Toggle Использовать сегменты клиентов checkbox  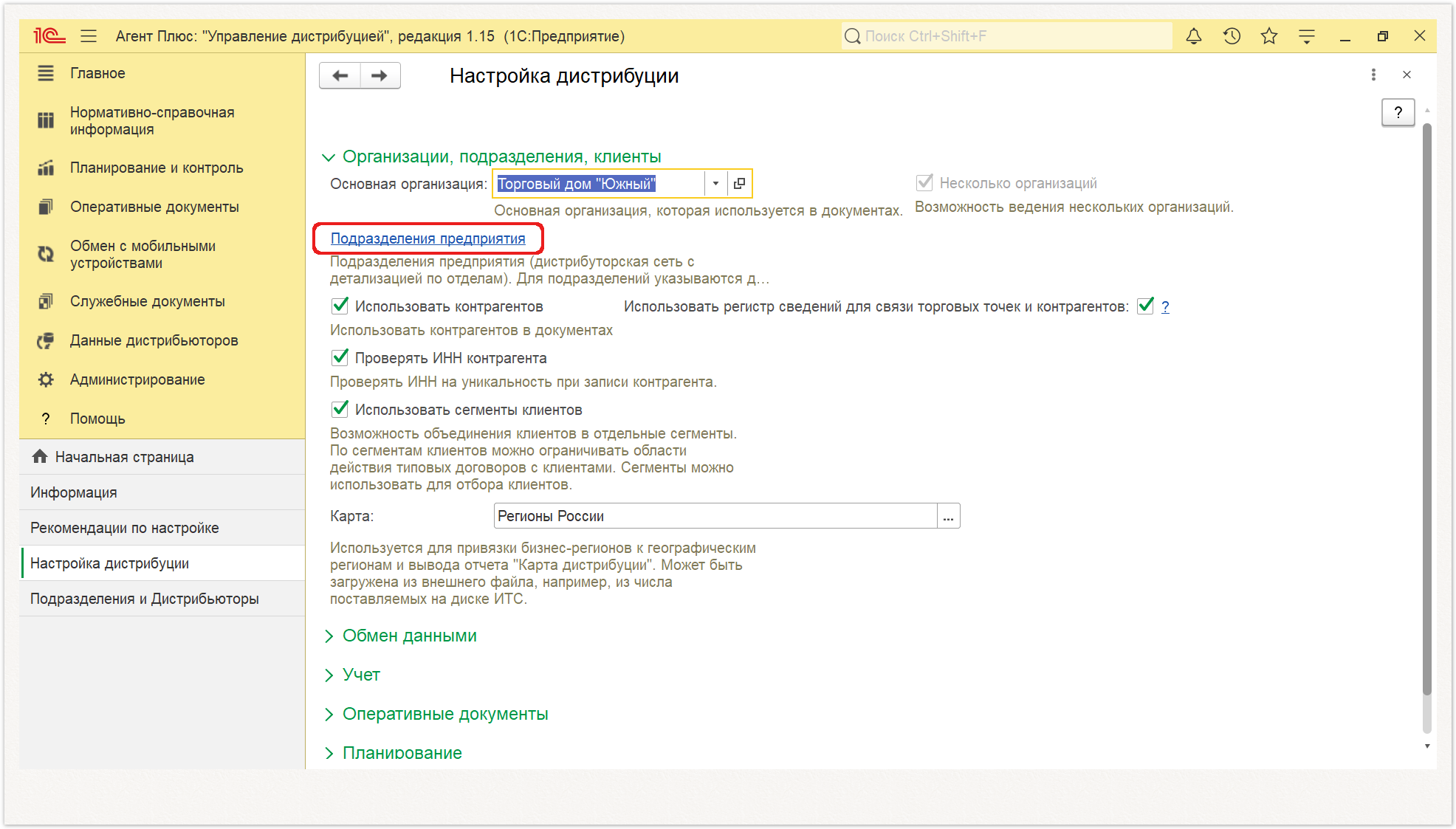click(x=340, y=409)
